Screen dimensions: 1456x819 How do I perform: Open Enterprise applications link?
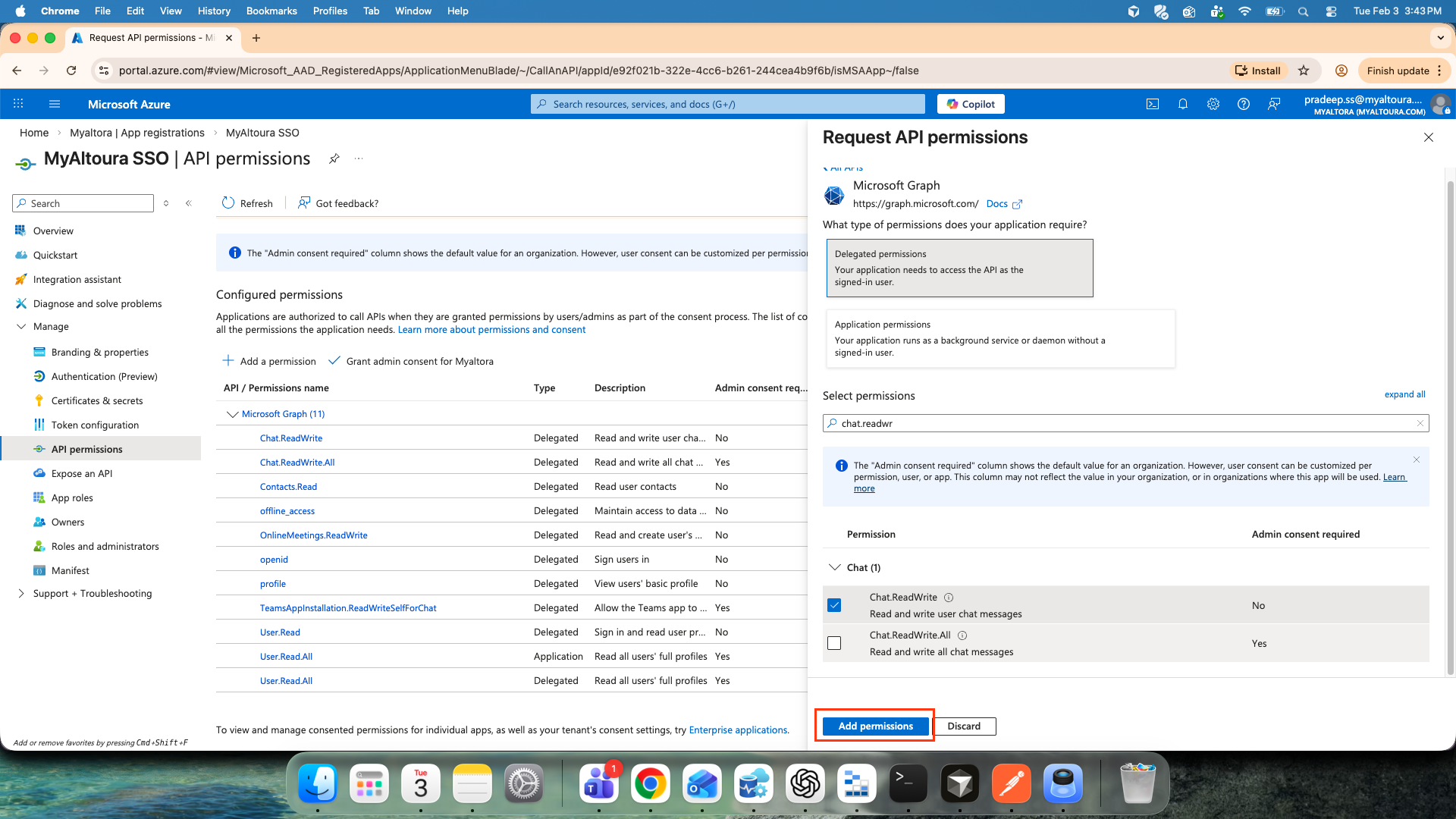pos(738,730)
